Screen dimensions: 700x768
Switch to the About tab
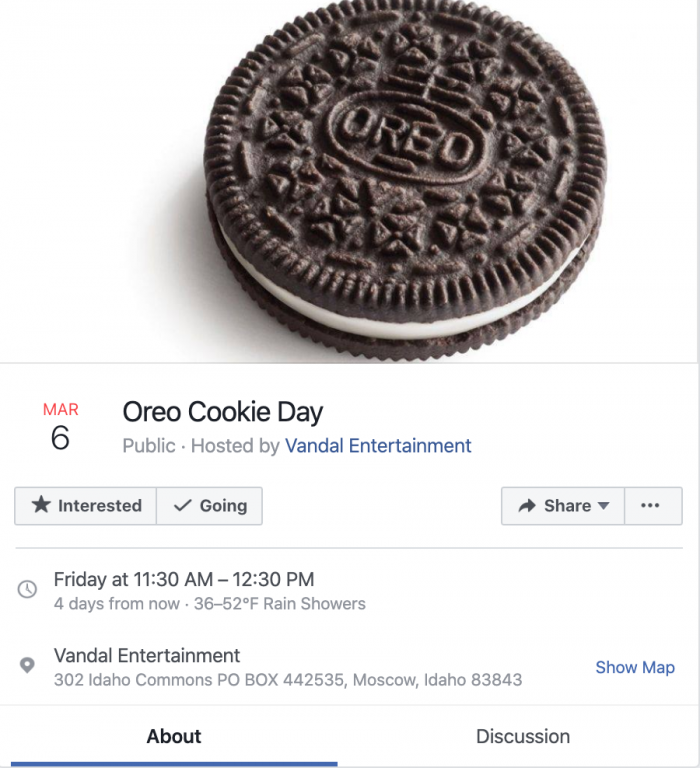pos(174,736)
